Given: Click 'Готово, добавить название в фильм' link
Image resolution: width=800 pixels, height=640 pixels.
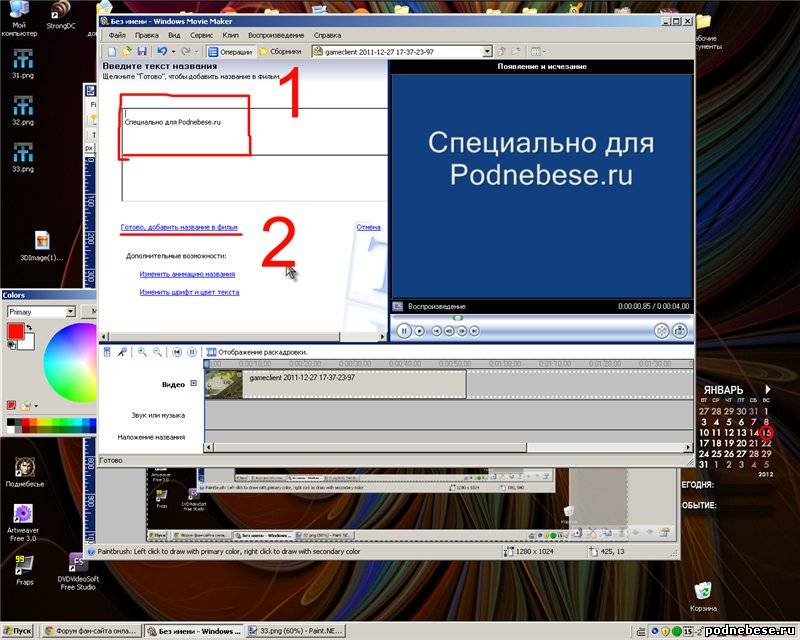Looking at the screenshot, I should pos(179,227).
